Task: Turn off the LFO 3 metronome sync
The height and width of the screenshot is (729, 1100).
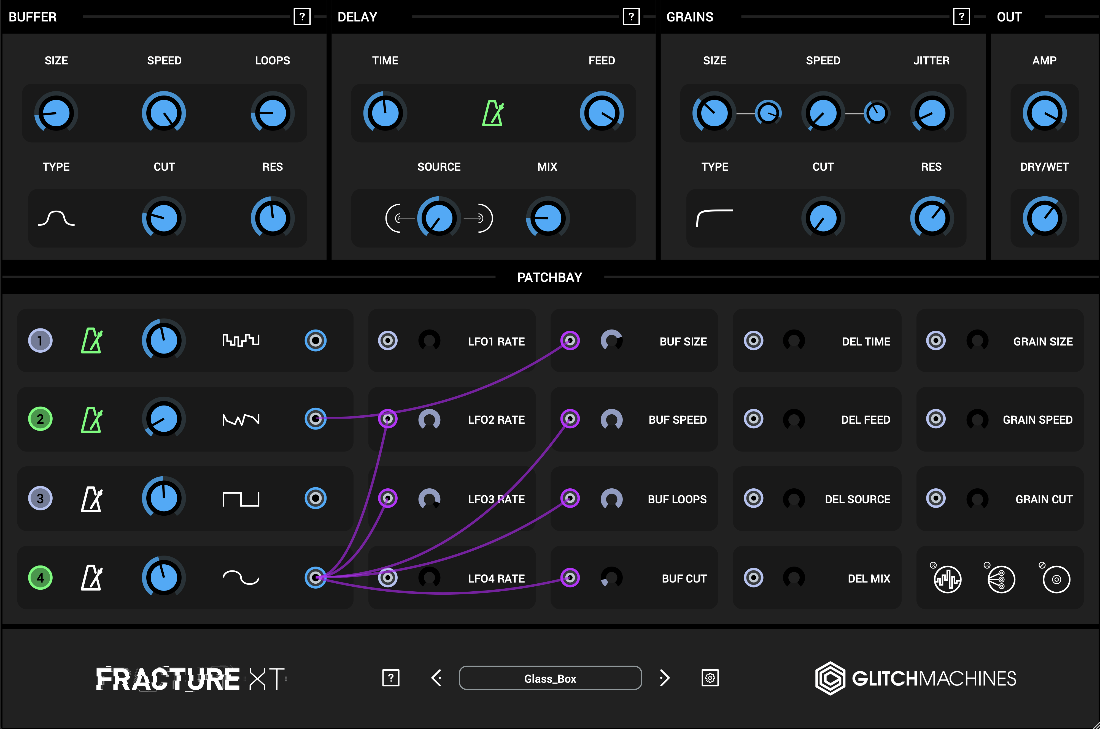Action: click(x=92, y=498)
